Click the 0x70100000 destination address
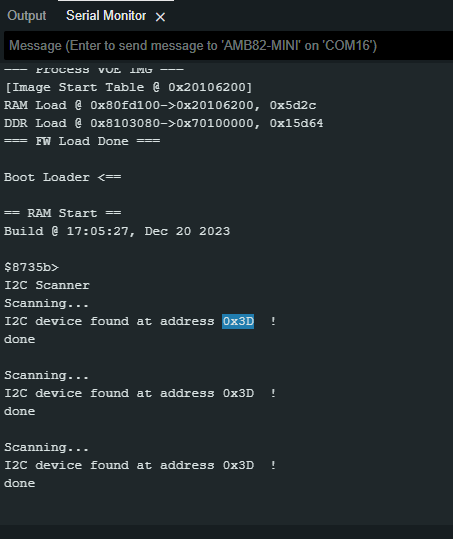 coord(215,123)
